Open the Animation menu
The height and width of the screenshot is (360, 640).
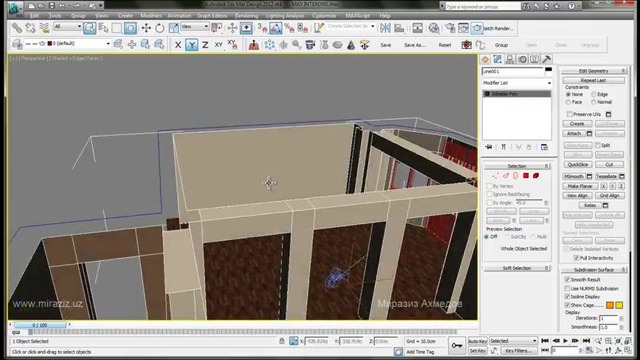click(179, 16)
